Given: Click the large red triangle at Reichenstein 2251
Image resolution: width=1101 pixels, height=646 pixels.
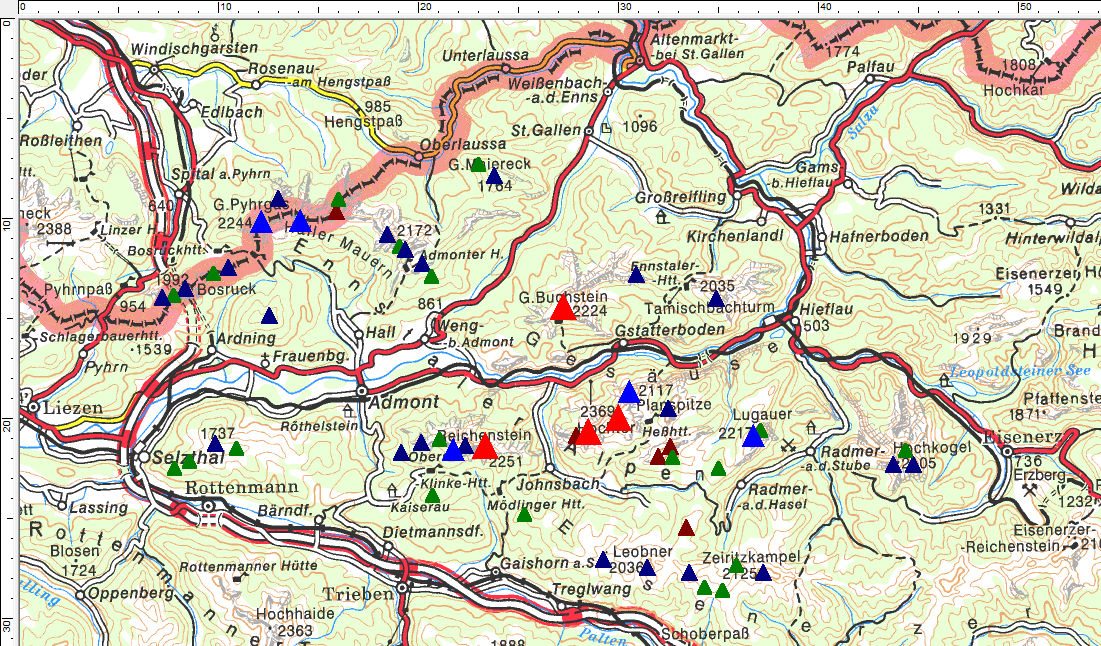Looking at the screenshot, I should tap(484, 446).
